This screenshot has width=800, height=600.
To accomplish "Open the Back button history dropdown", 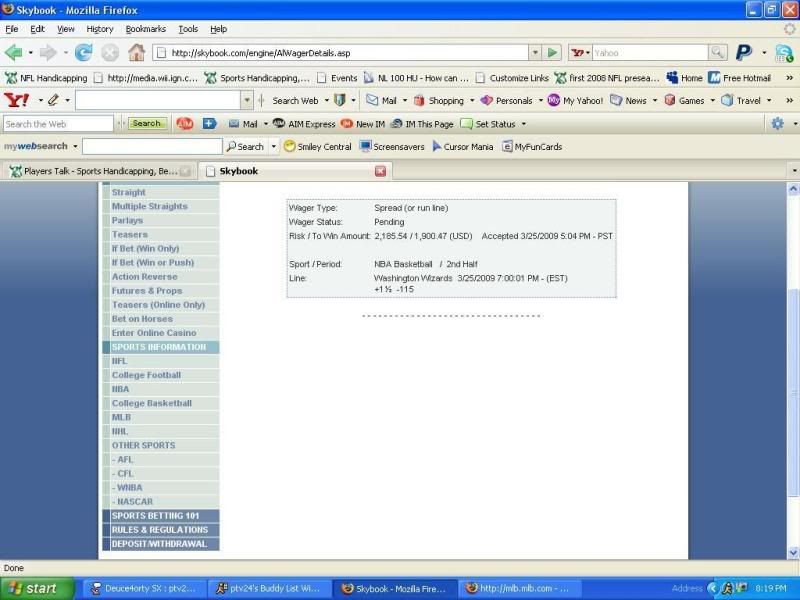I will pyautogui.click(x=31, y=53).
